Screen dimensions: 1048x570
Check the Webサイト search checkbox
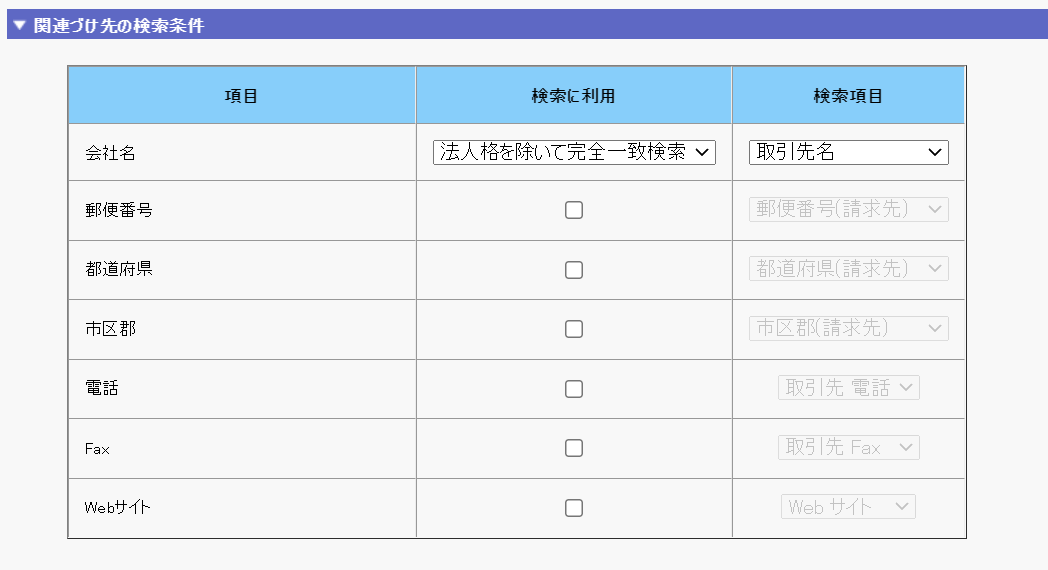pyautogui.click(x=574, y=508)
